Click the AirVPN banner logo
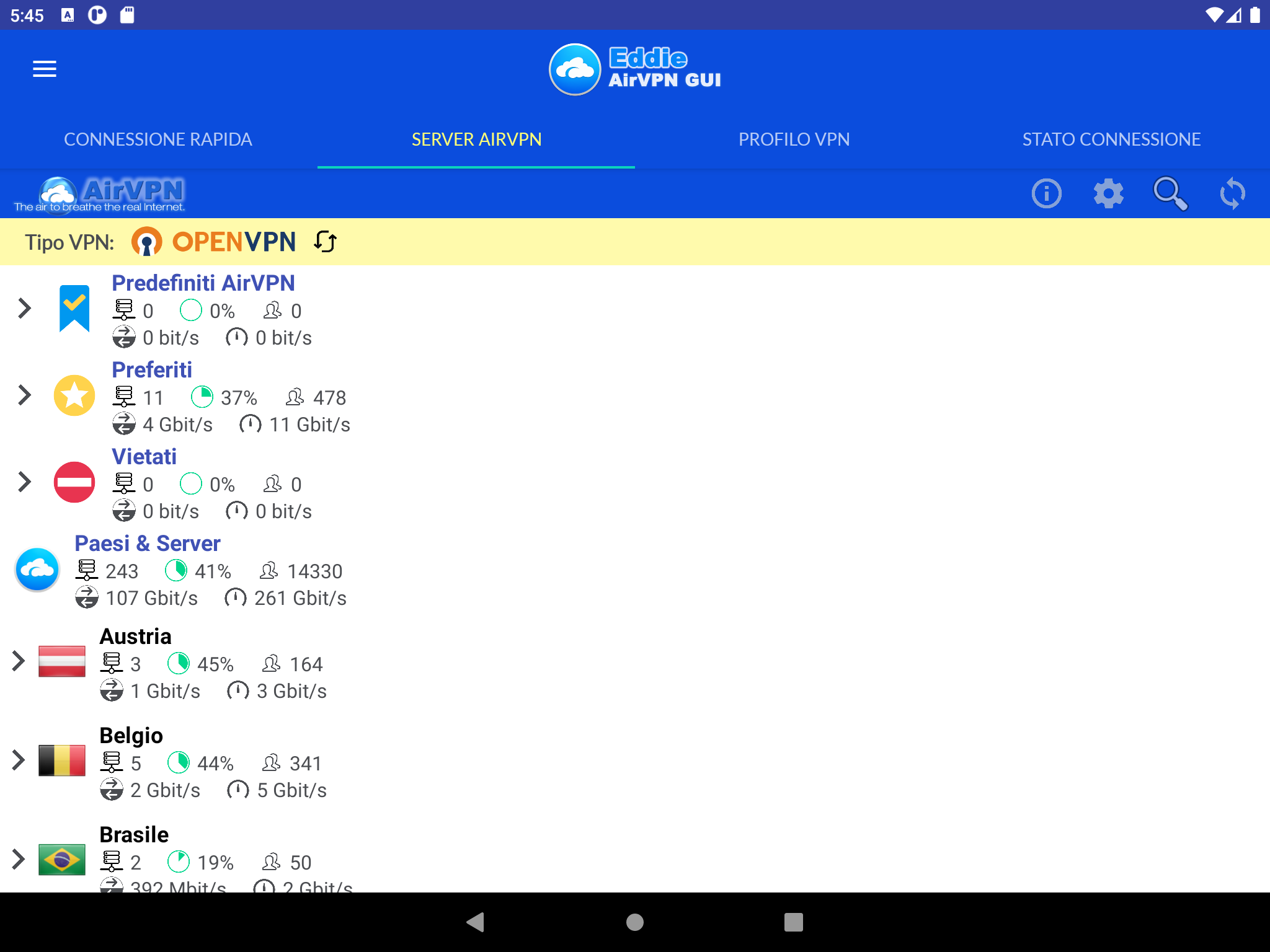 [x=99, y=194]
